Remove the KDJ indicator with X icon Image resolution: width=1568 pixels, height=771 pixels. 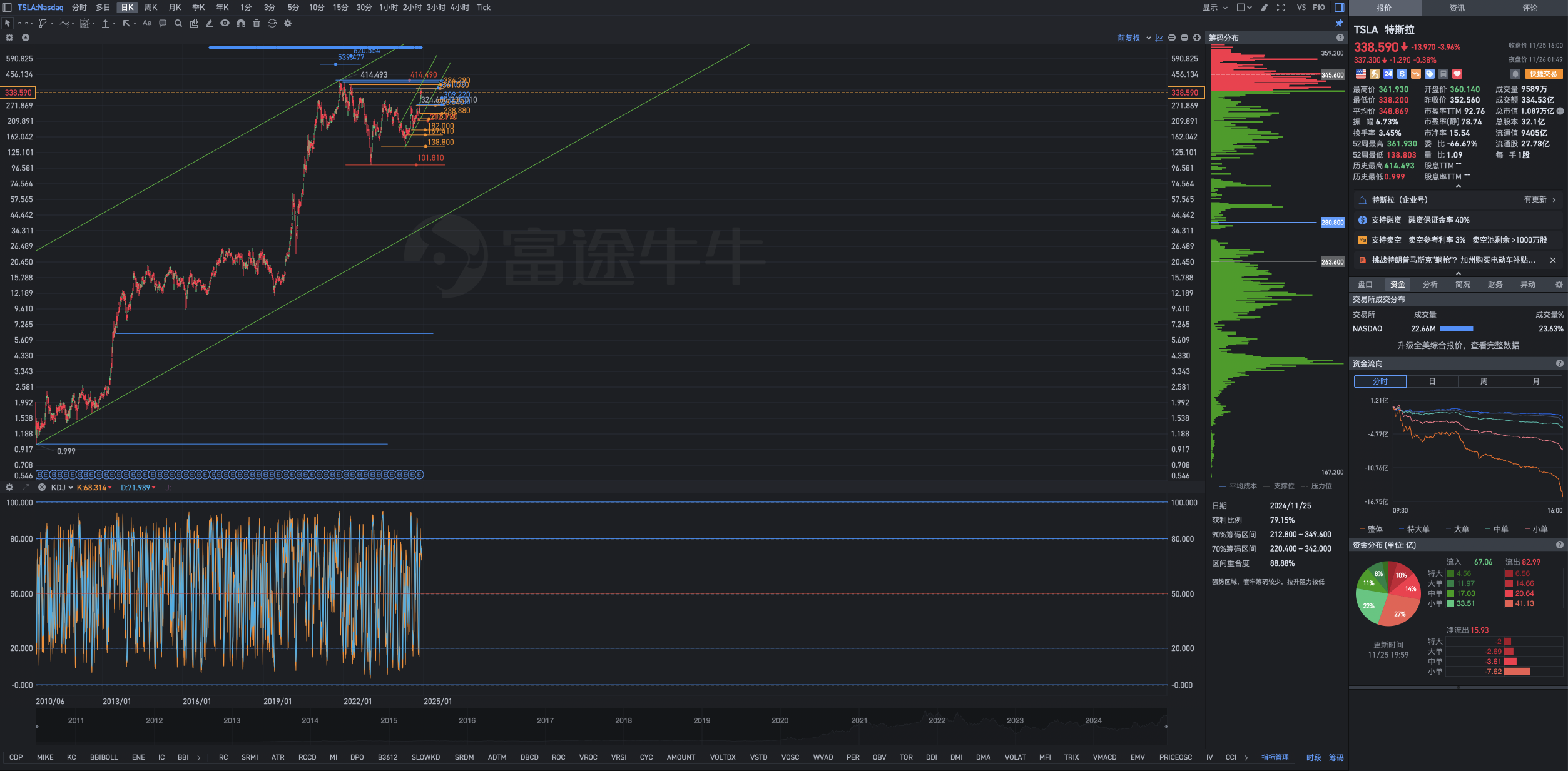(42, 487)
